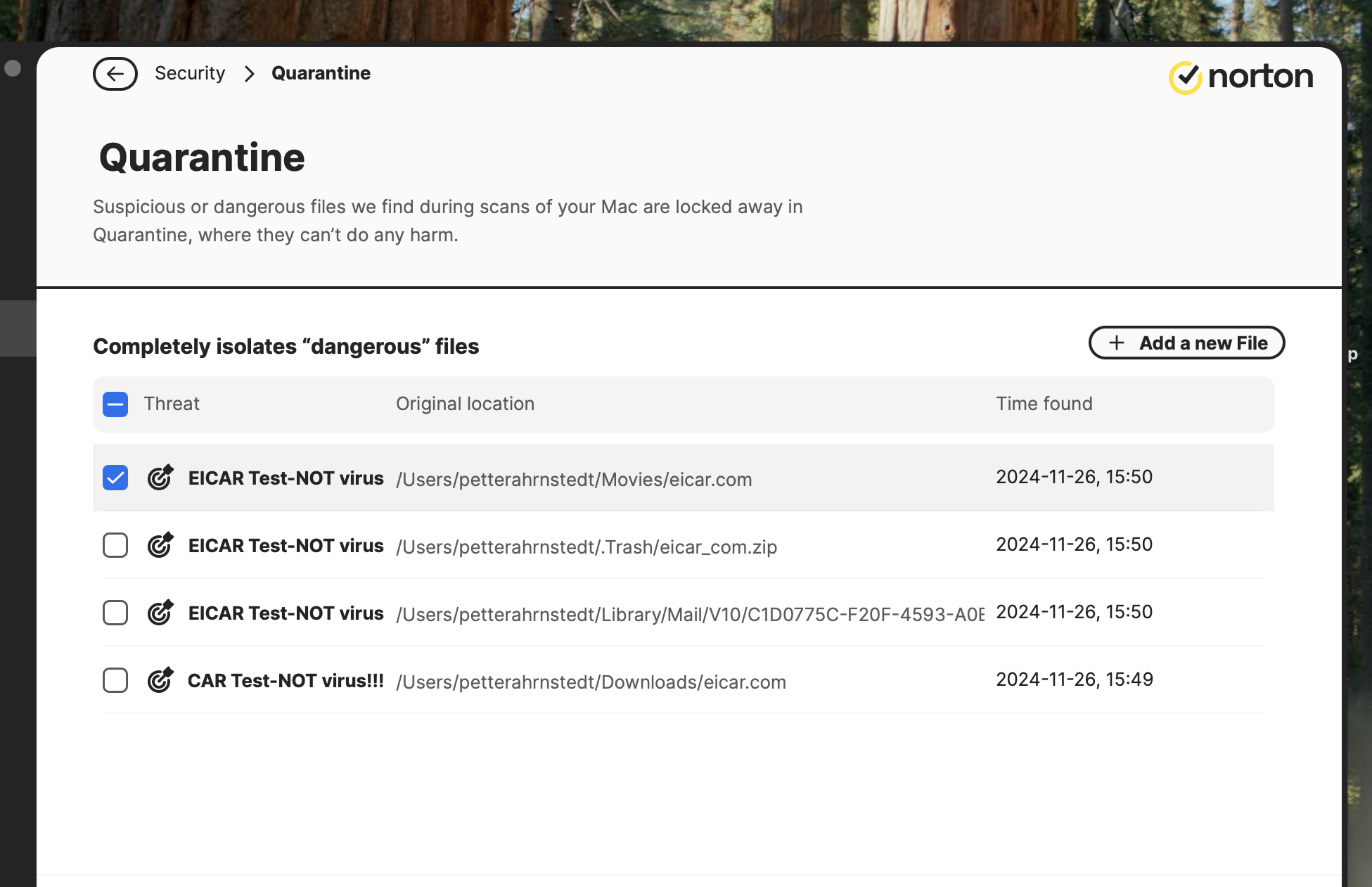Check the Downloads eicar.com threat row
Screen dimensions: 1372x887
(x=115, y=679)
